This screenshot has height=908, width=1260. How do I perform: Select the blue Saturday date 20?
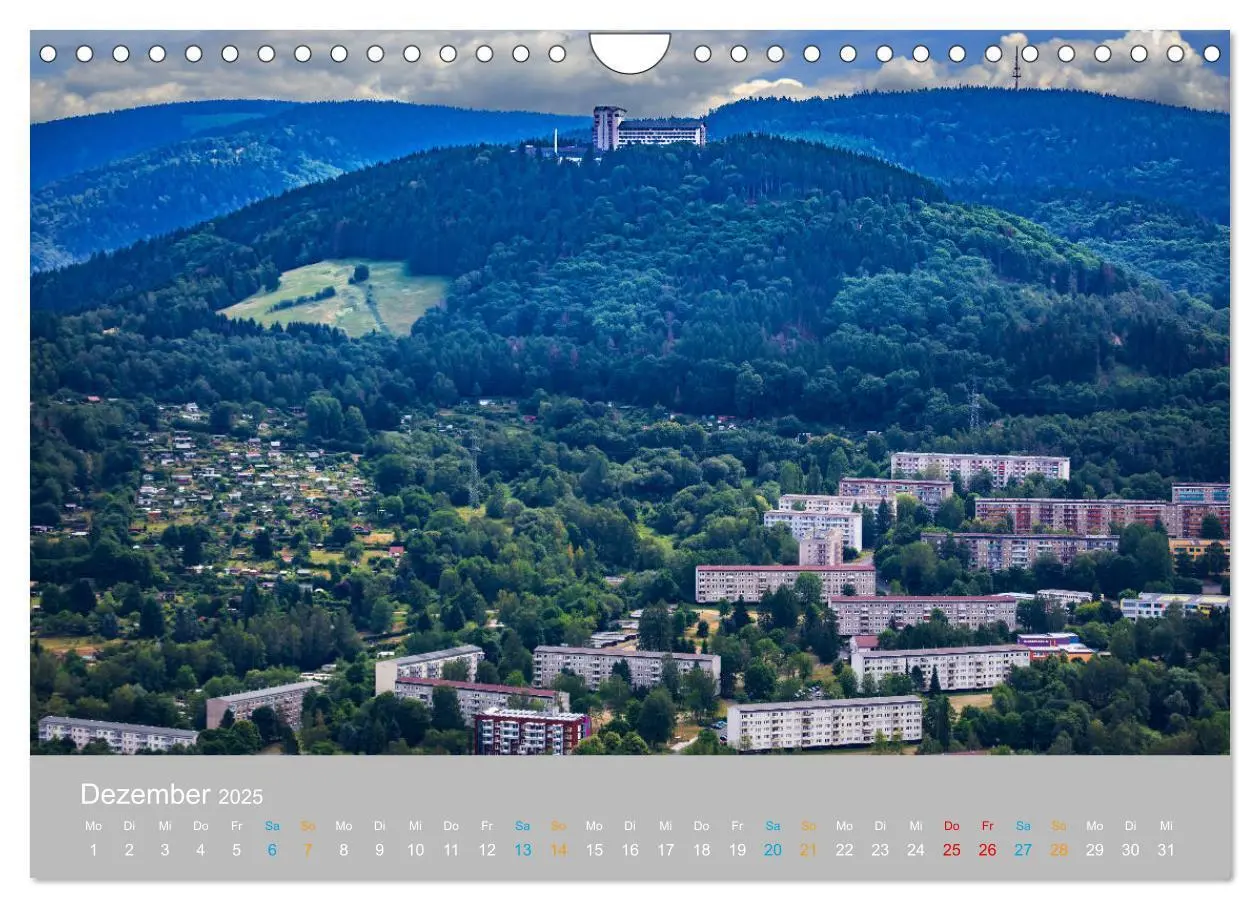pos(773,850)
